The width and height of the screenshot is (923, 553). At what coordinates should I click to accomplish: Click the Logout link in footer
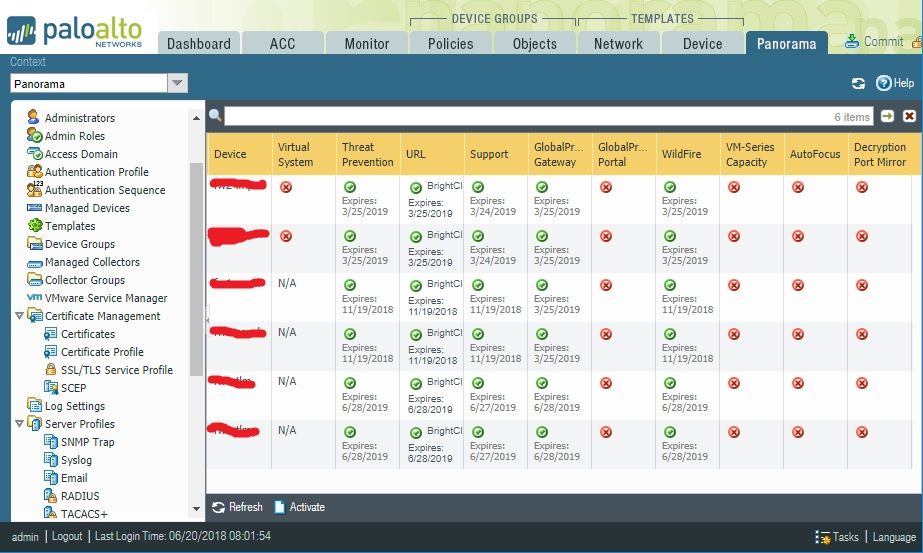coord(67,536)
